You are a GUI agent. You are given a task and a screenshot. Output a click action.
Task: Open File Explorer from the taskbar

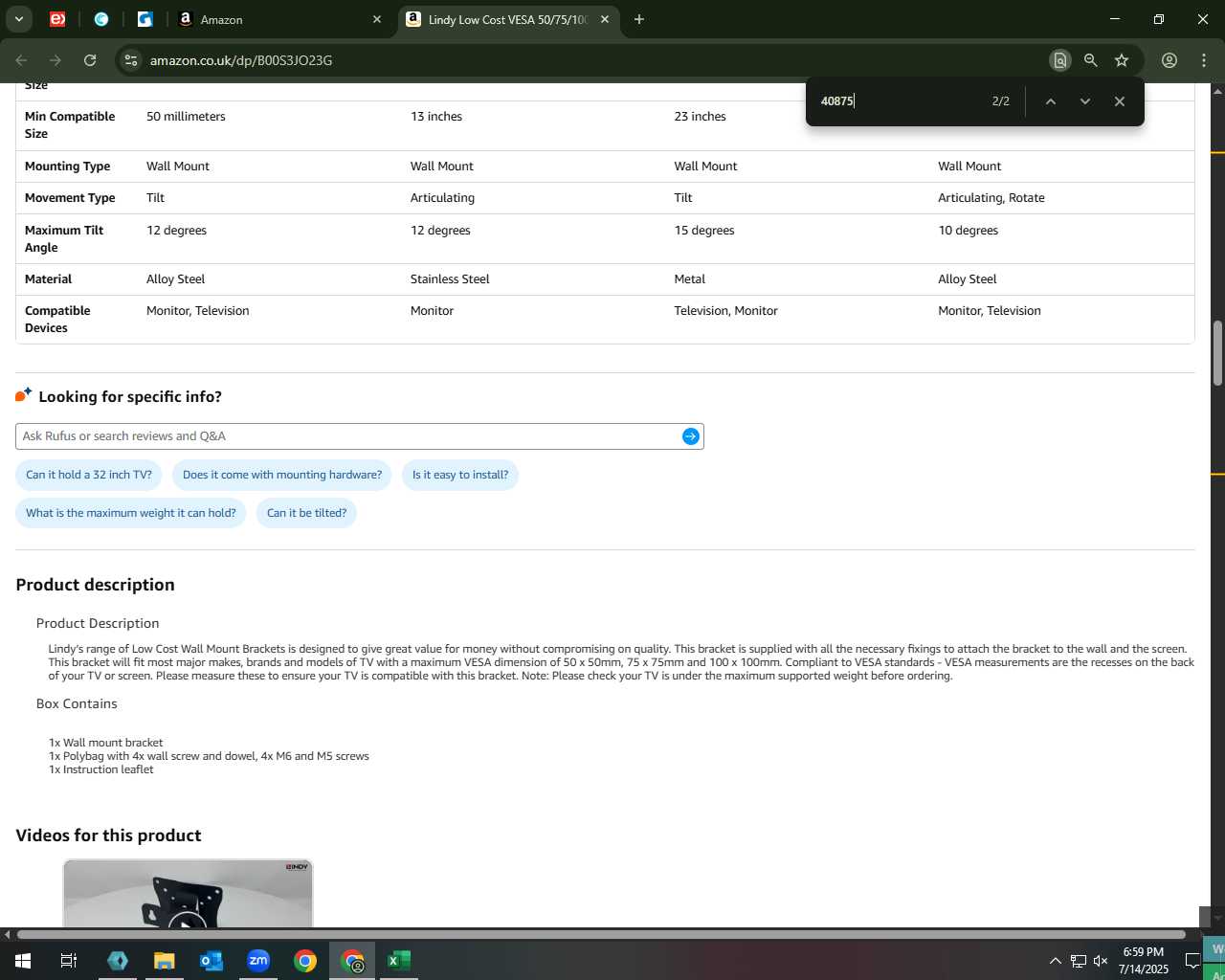click(165, 961)
